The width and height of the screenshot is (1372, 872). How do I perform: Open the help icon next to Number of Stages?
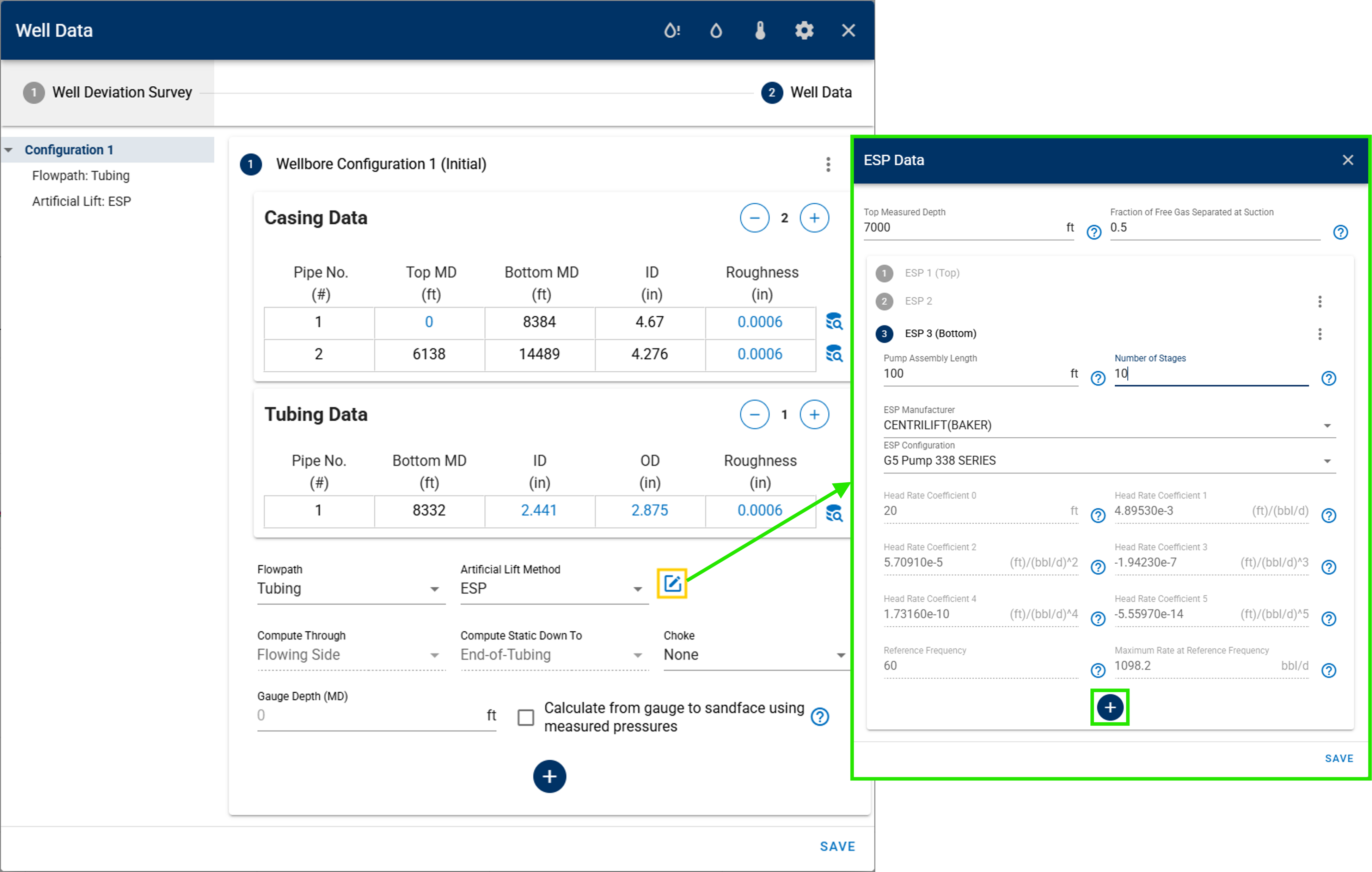click(1328, 378)
